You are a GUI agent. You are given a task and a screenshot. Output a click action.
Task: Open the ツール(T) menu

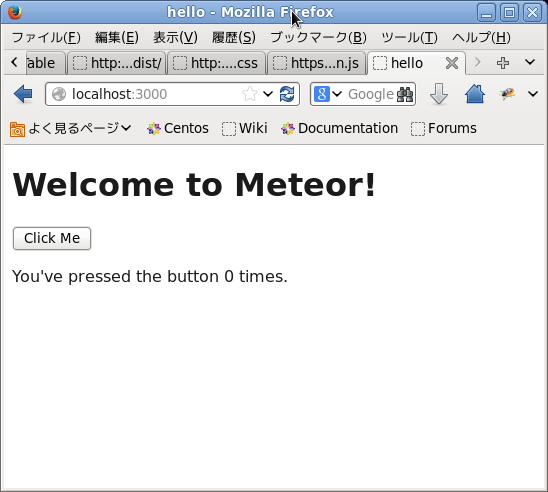point(409,37)
